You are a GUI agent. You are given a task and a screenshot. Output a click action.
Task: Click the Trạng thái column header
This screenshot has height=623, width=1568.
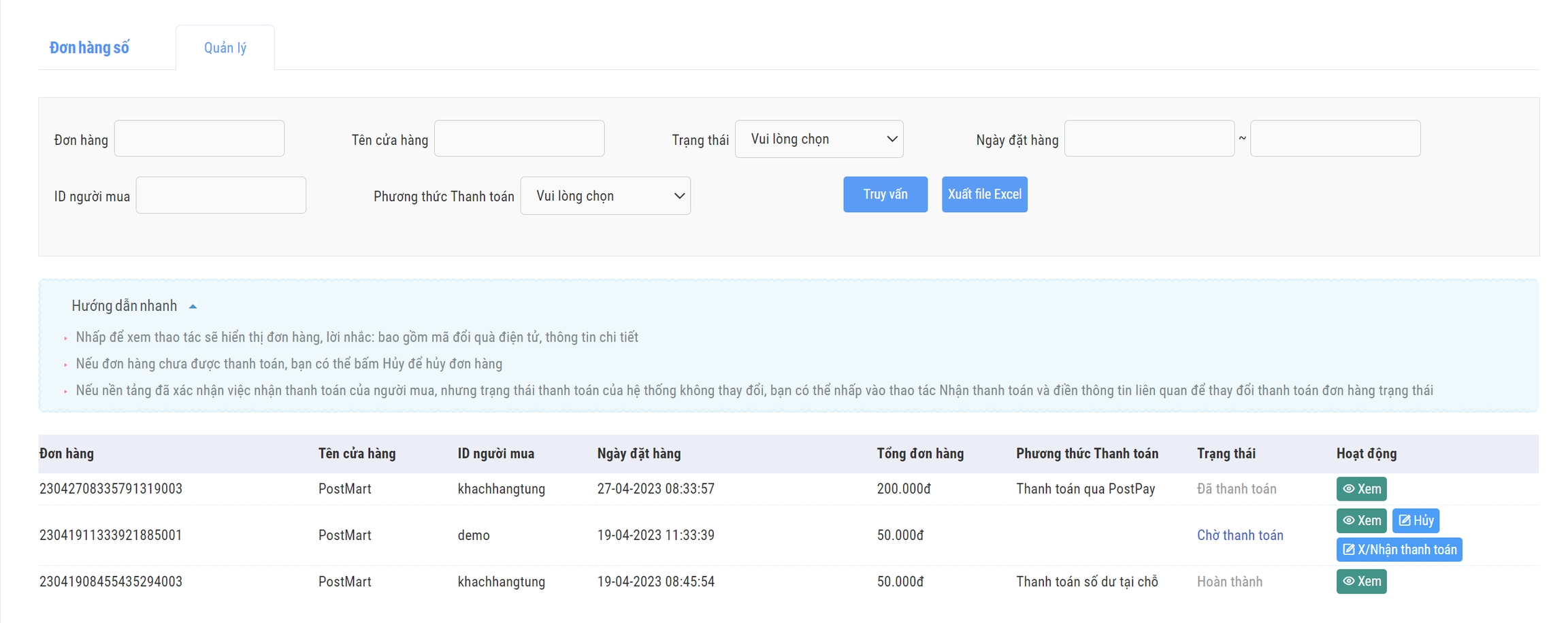1226,454
